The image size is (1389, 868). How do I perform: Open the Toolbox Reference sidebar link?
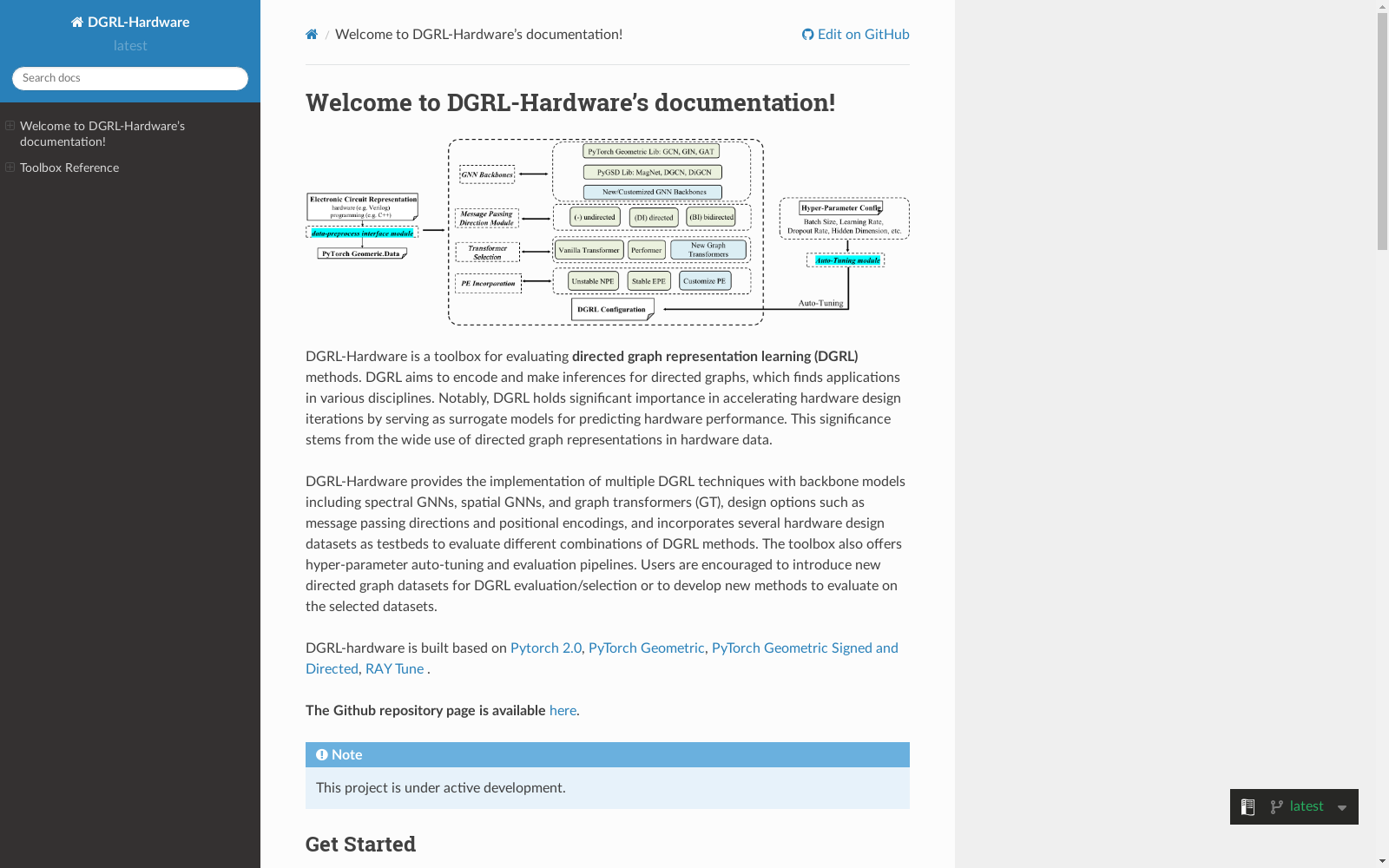(x=69, y=168)
